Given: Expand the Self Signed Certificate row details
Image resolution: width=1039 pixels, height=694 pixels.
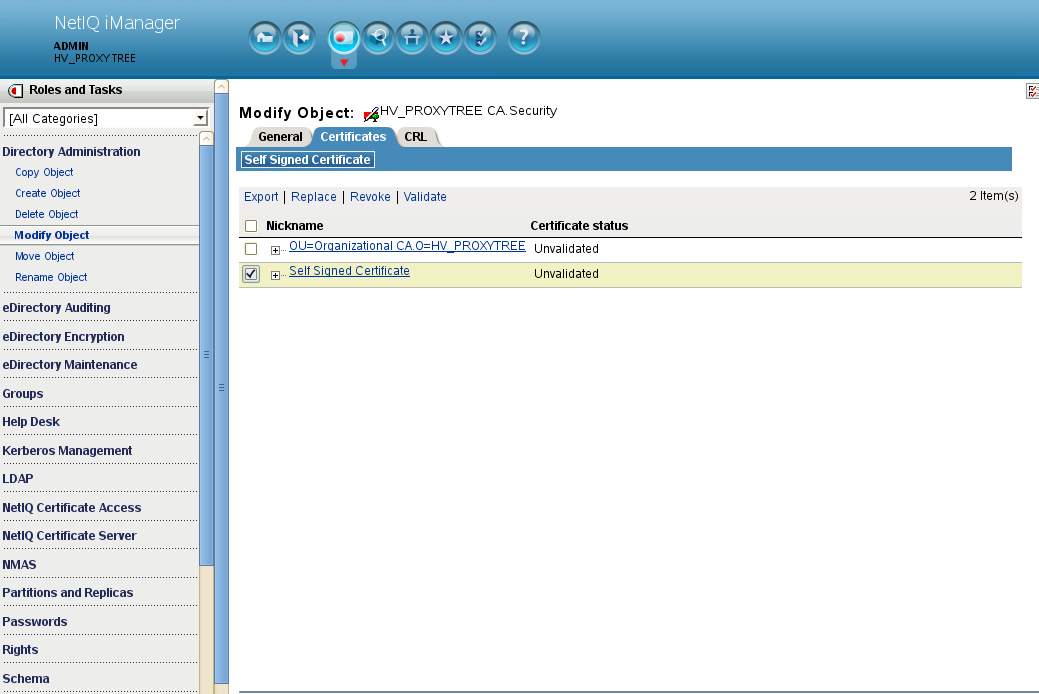Looking at the screenshot, I should point(275,275).
